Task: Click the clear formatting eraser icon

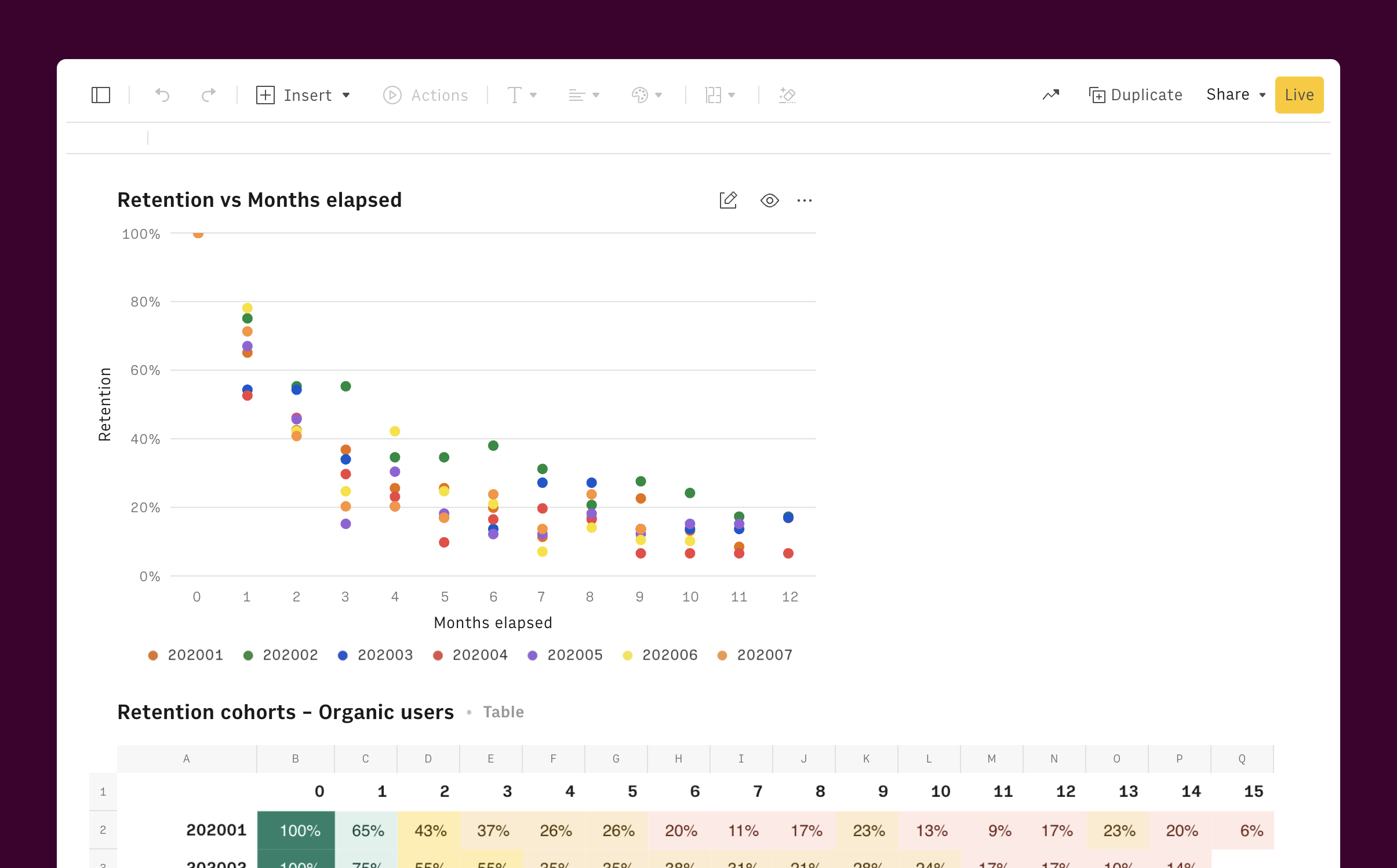Action: (x=787, y=95)
